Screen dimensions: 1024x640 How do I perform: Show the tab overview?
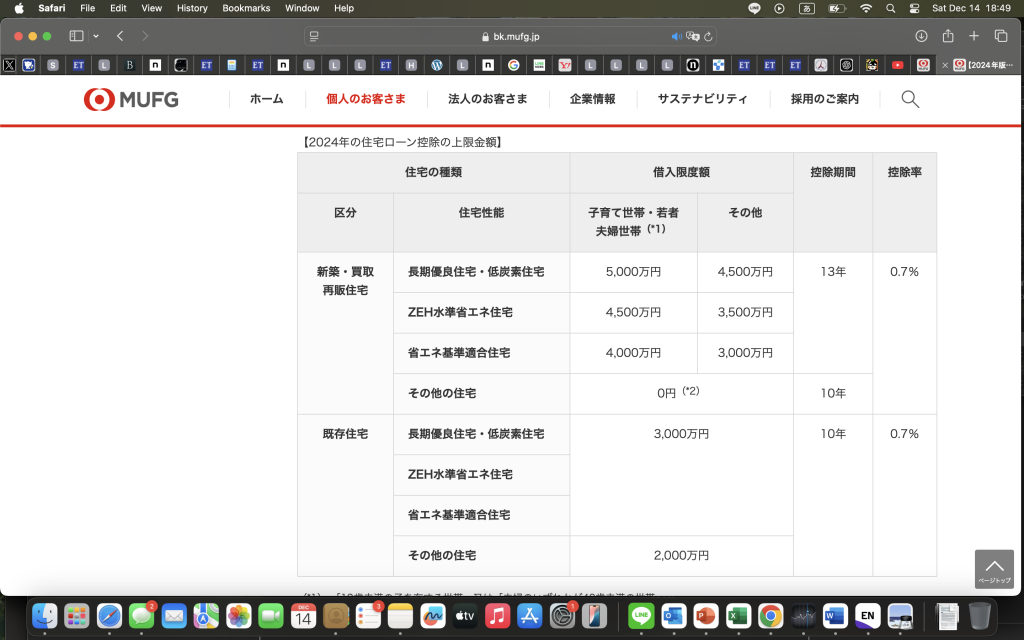[1000, 36]
